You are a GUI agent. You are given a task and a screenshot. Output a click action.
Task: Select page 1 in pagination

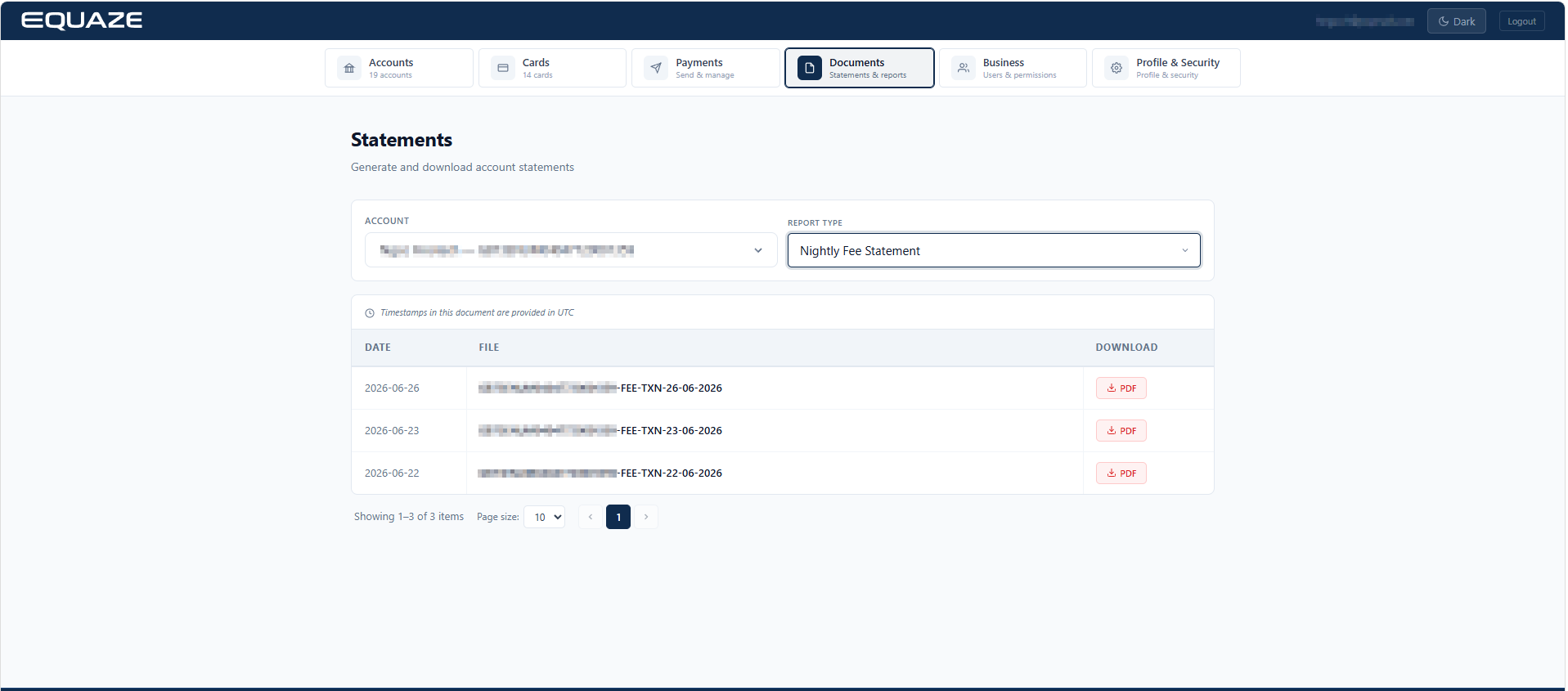(x=618, y=517)
